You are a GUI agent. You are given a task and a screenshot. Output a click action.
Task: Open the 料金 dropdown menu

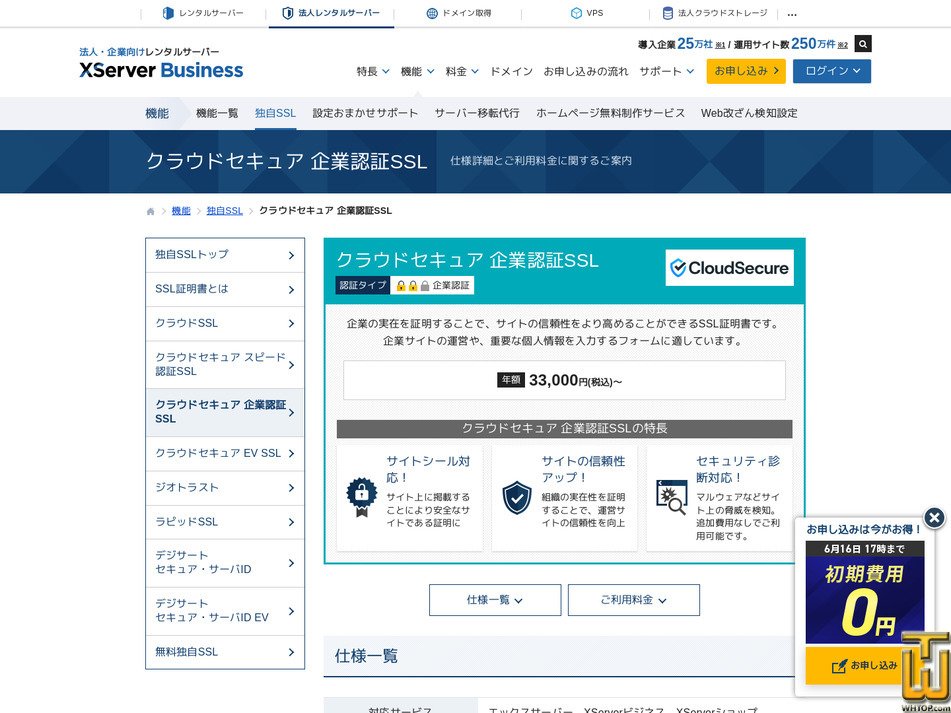(x=462, y=72)
